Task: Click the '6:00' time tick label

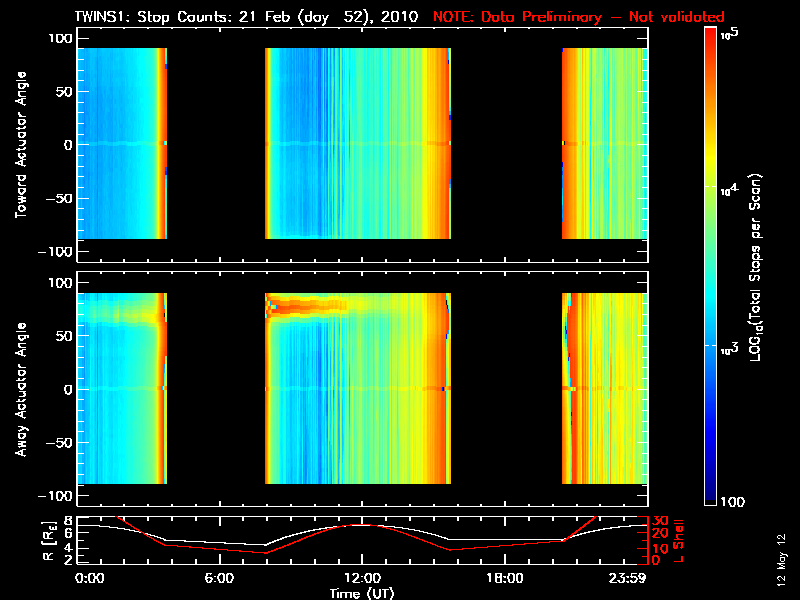Action: click(219, 578)
